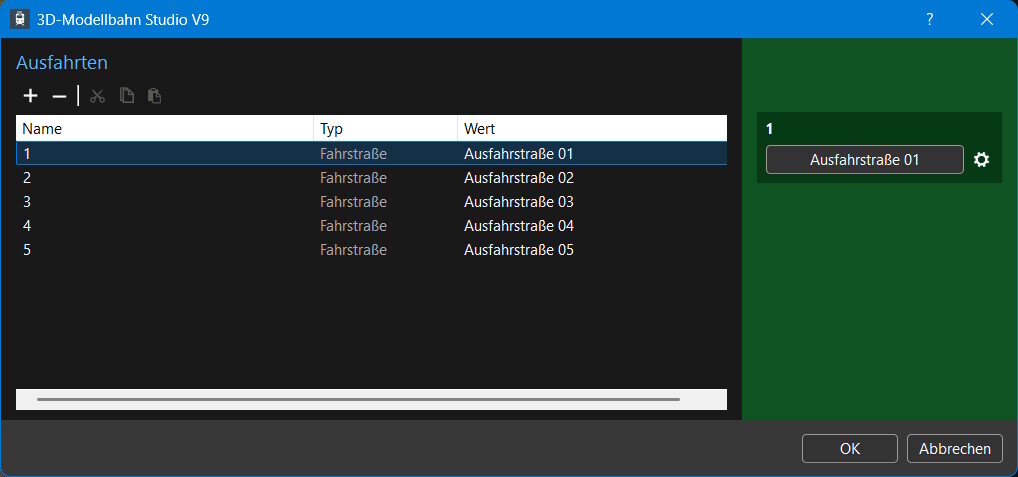The height and width of the screenshot is (477, 1018).
Task: Click the horizontal scrollbar below the list
Action: [358, 399]
